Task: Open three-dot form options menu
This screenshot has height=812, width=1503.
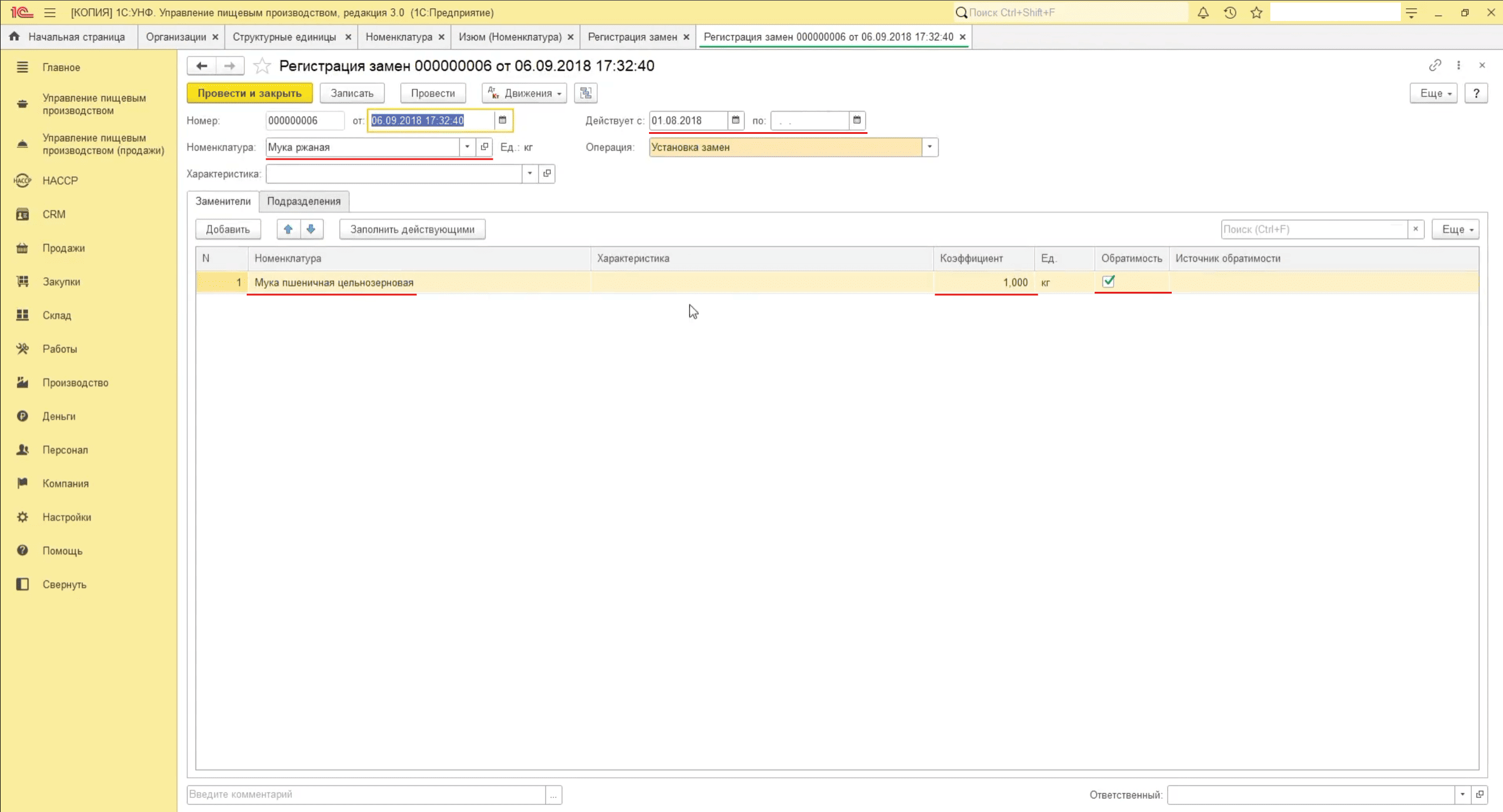Action: (x=1458, y=65)
